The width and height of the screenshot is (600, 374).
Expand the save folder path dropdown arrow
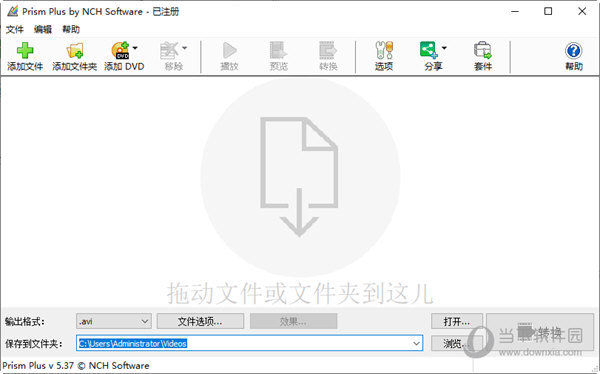(416, 343)
